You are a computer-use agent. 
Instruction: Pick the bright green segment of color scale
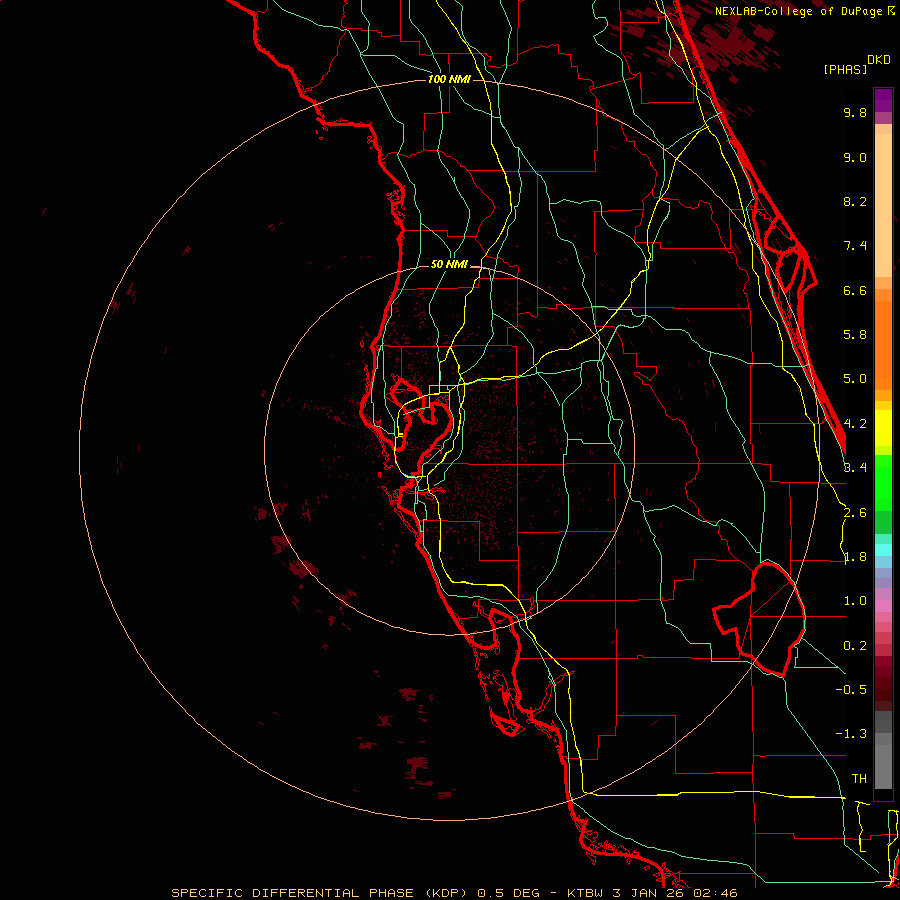pyautogui.click(x=883, y=483)
